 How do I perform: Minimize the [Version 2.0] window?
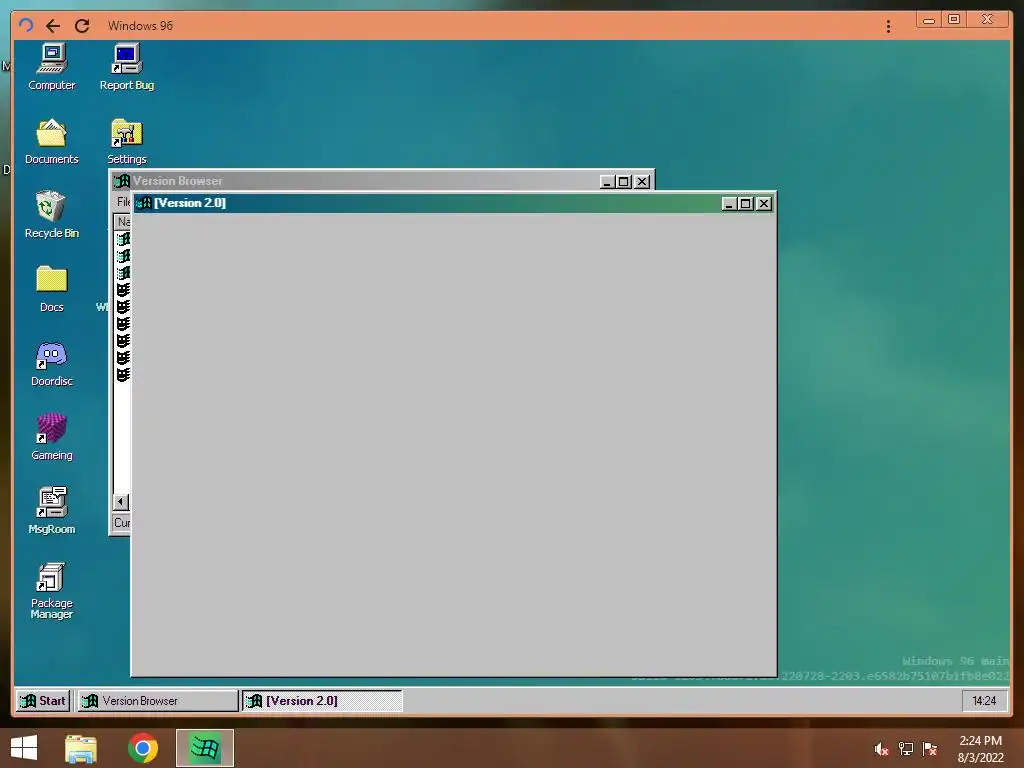pos(729,204)
